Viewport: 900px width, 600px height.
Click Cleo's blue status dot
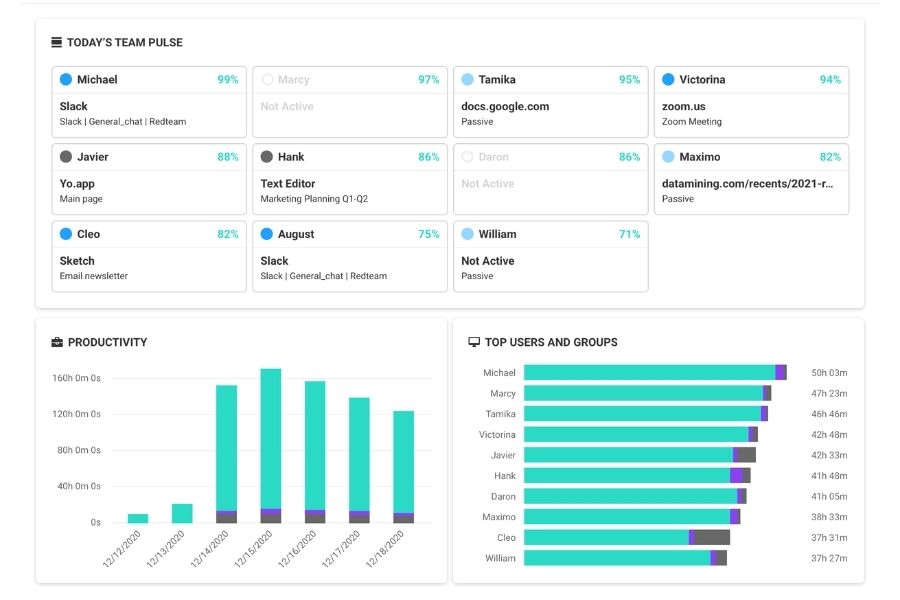point(66,234)
